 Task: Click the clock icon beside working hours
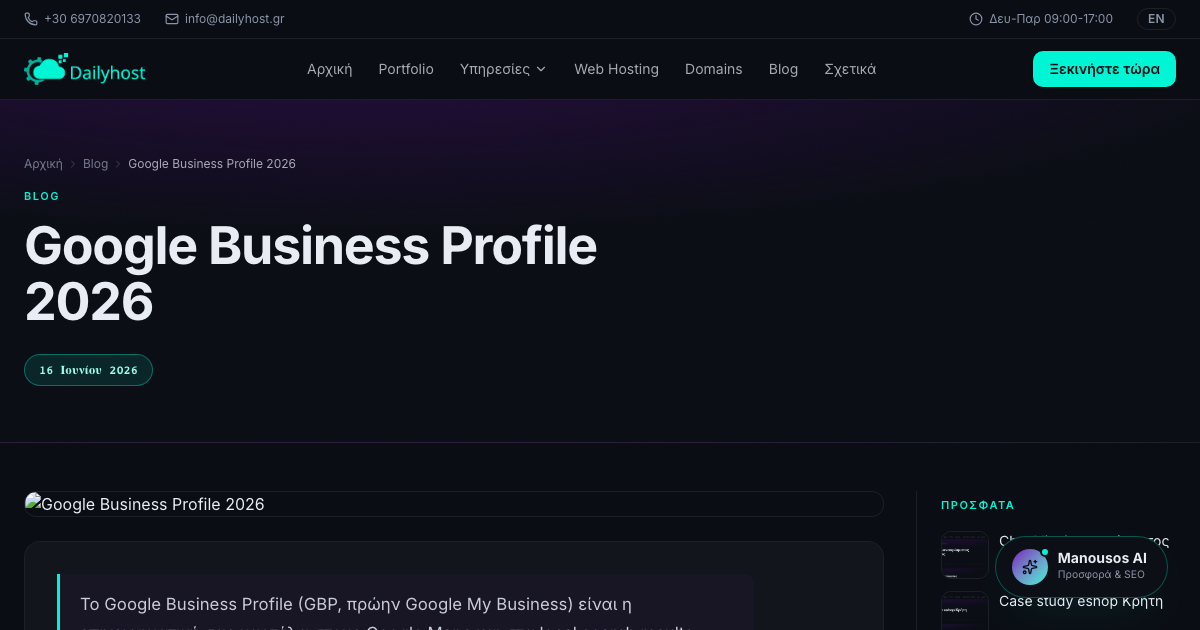(976, 19)
